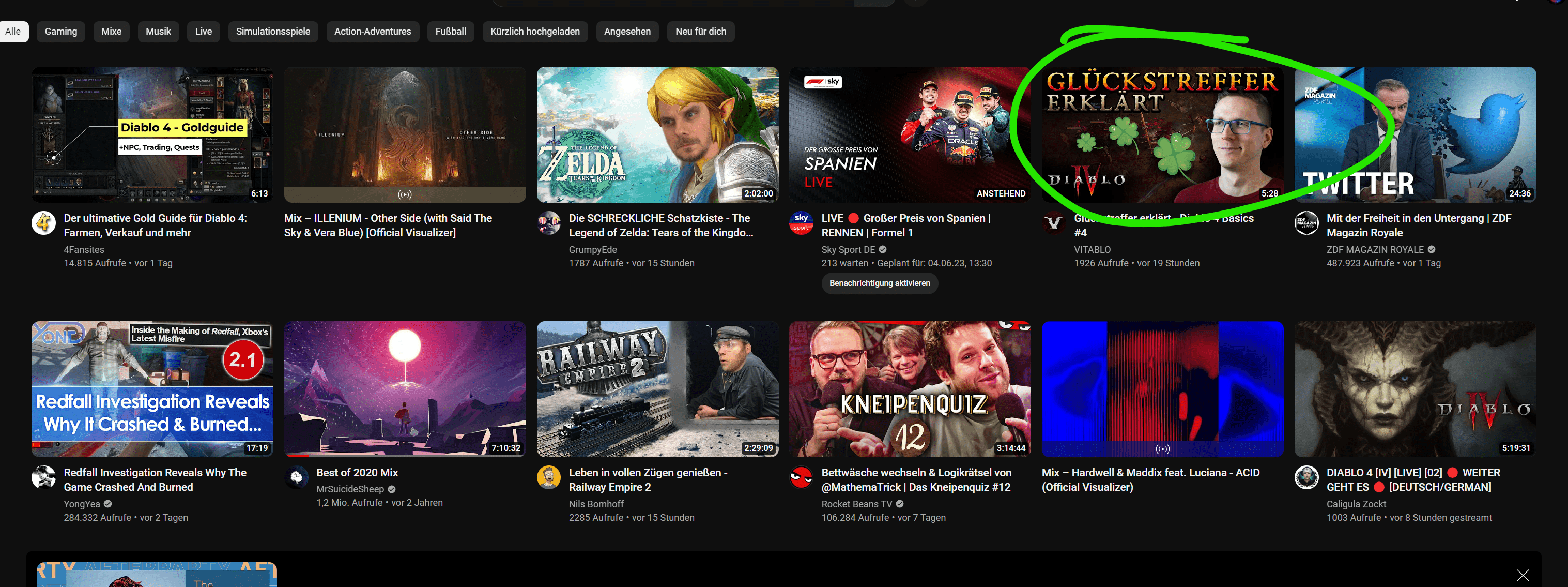This screenshot has height=587, width=1568.
Task: Open the GrumpyEde channel avatar
Action: tap(548, 223)
